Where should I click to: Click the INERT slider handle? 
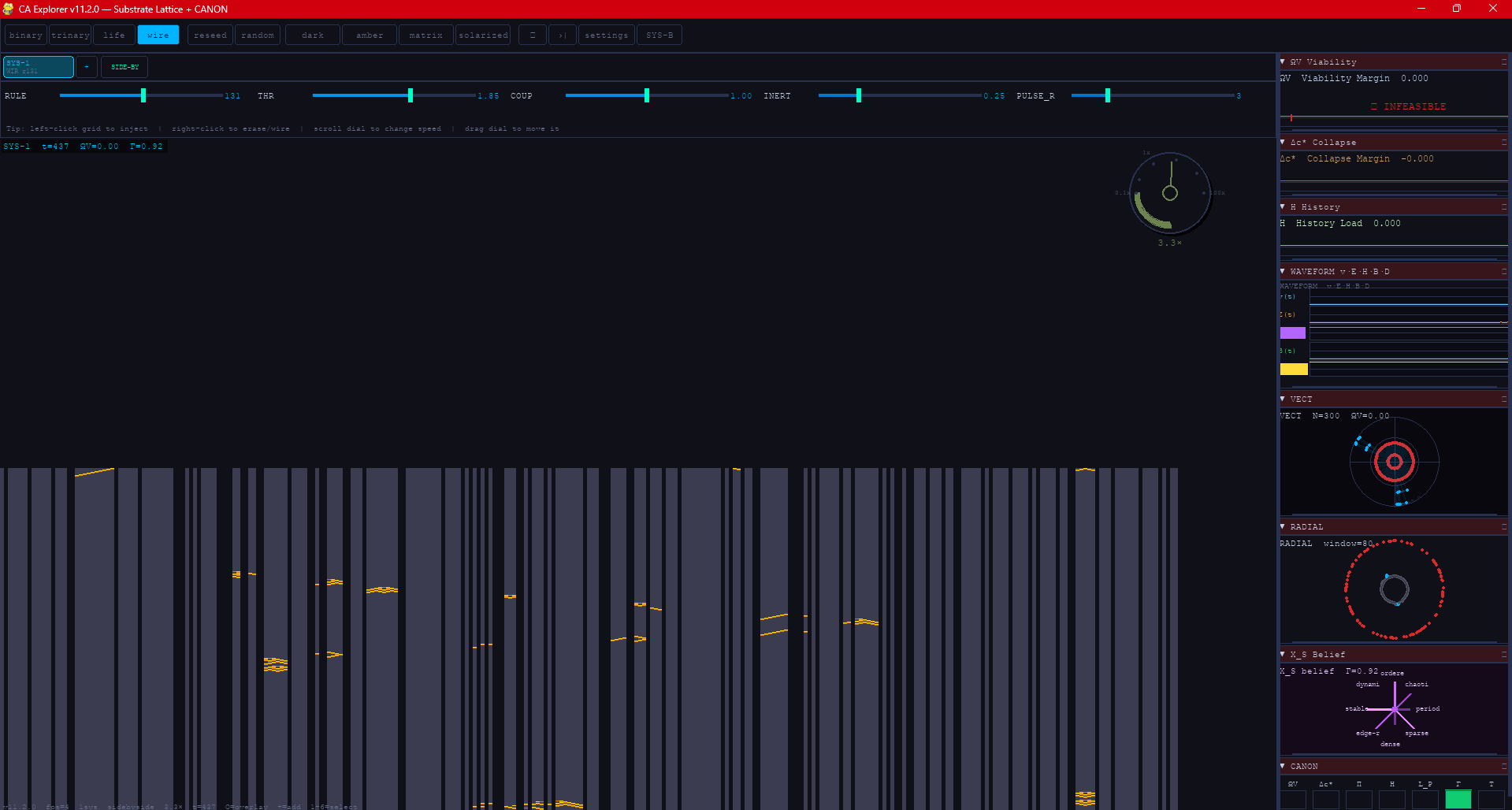(x=859, y=95)
